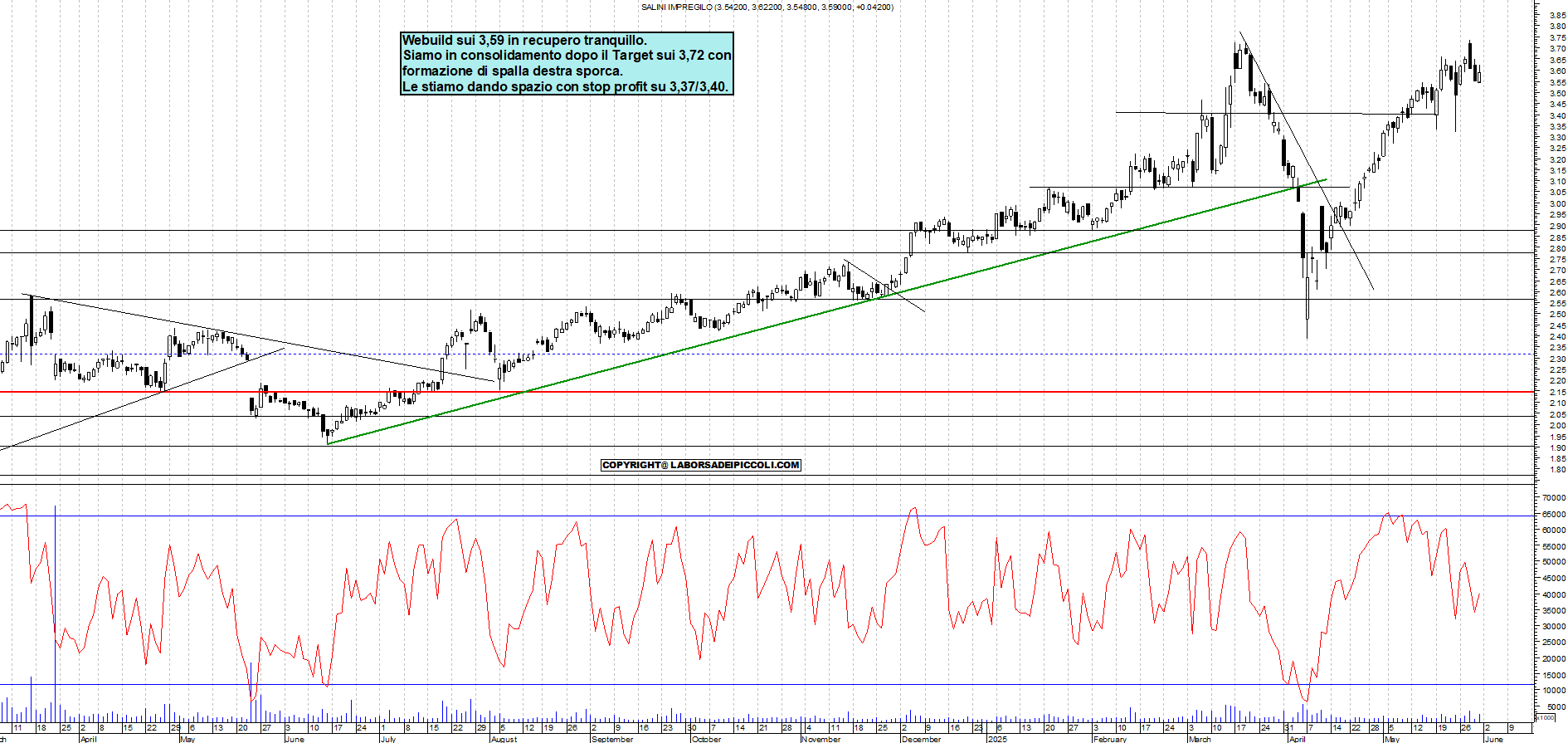Viewport: 1568px width, 743px height.
Task: Click the 'June' label at far right of date axis
Action: coord(1493,739)
